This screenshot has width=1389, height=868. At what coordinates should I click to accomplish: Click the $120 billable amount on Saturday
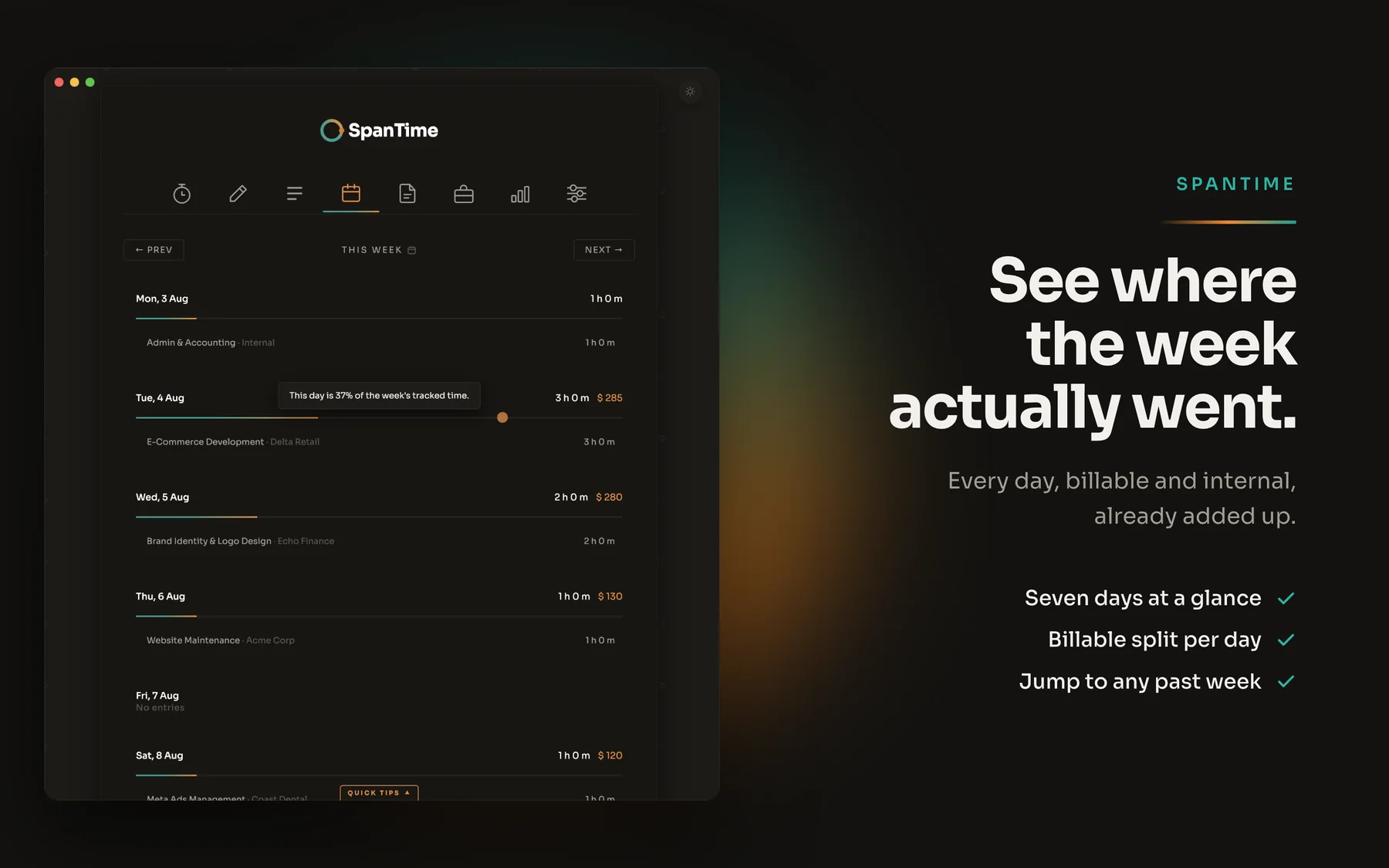click(x=610, y=755)
